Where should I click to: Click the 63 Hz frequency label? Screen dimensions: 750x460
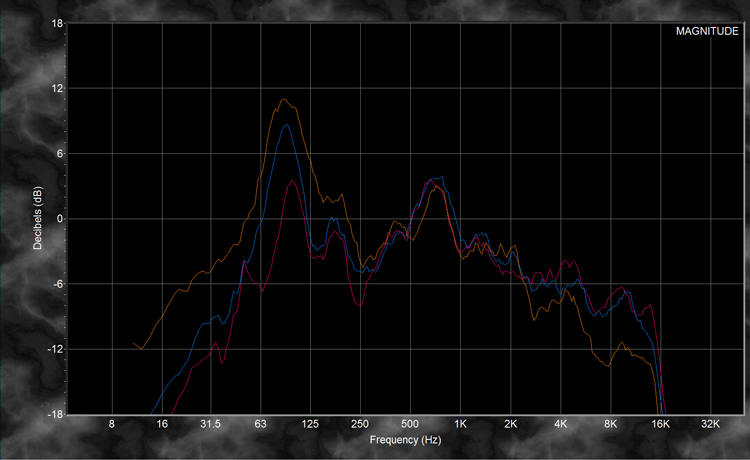[260, 424]
